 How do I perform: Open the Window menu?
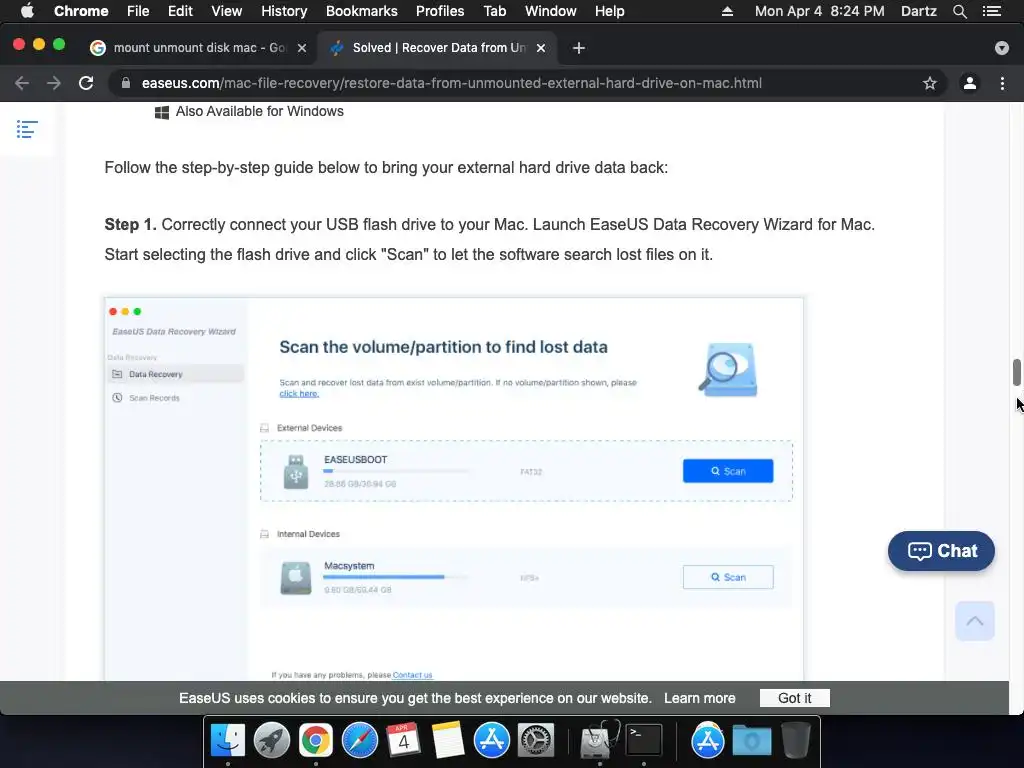551,11
